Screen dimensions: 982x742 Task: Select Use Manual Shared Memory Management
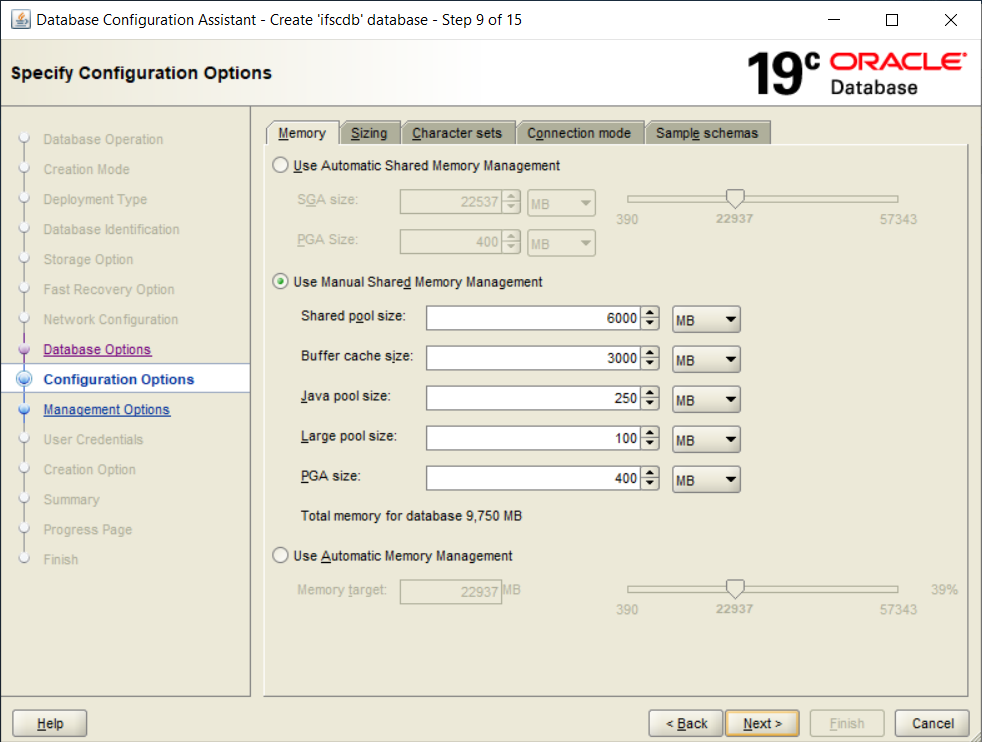(x=281, y=282)
